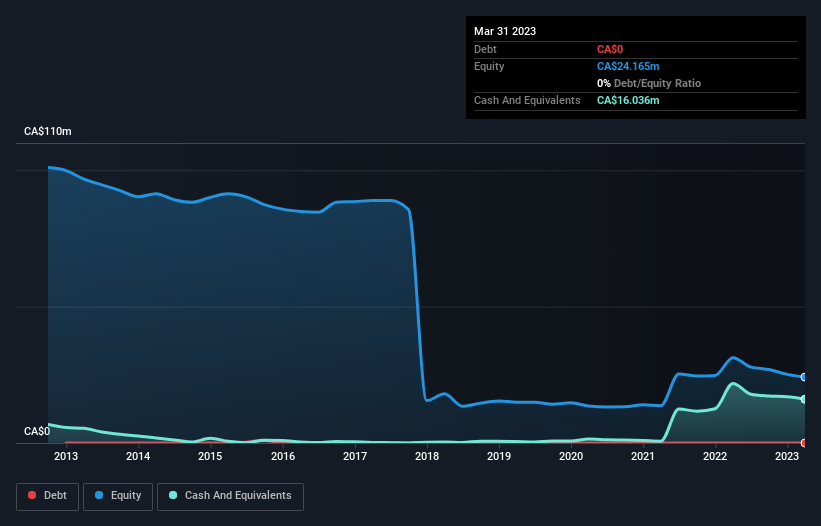Toggle the Debt series legend button
The width and height of the screenshot is (821, 526).
tap(48, 496)
